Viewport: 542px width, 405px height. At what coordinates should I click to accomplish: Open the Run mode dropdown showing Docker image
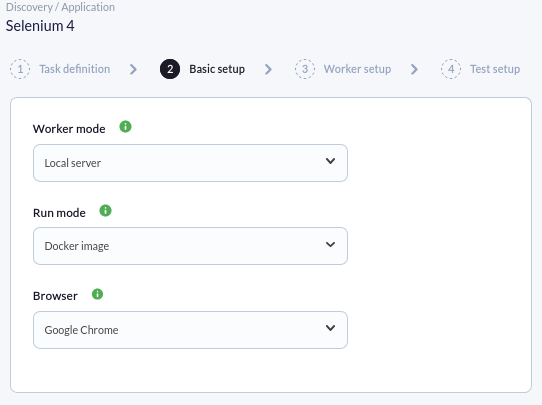click(190, 246)
